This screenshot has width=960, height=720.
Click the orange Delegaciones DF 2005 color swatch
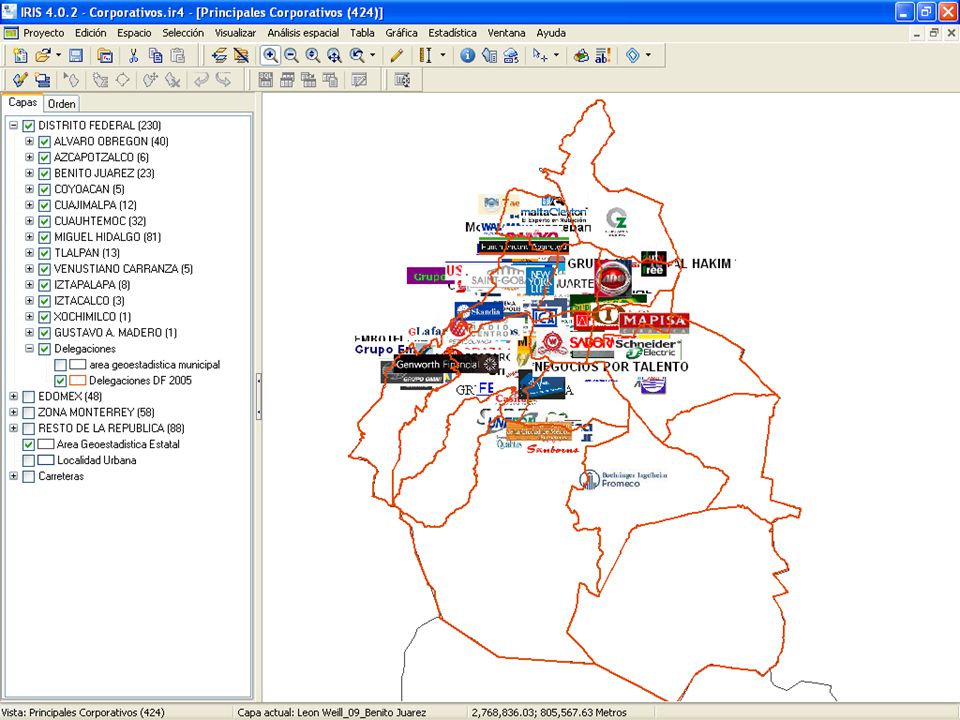click(77, 381)
